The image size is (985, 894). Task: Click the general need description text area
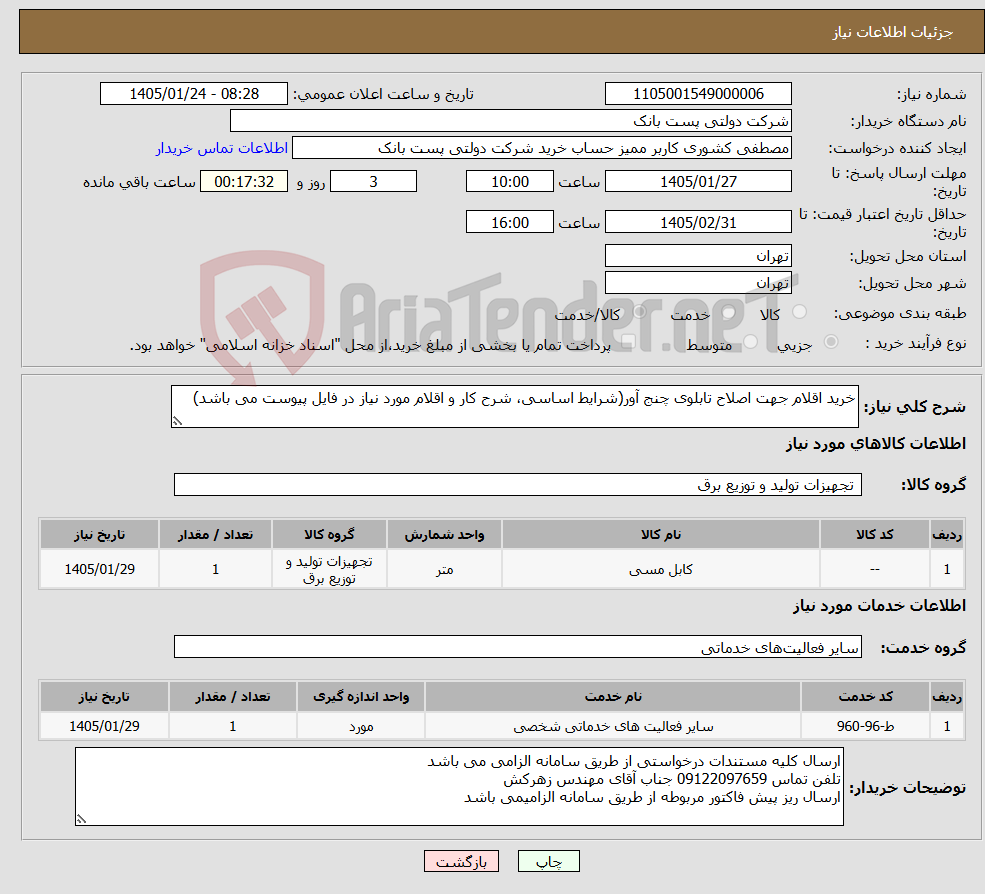point(514,406)
